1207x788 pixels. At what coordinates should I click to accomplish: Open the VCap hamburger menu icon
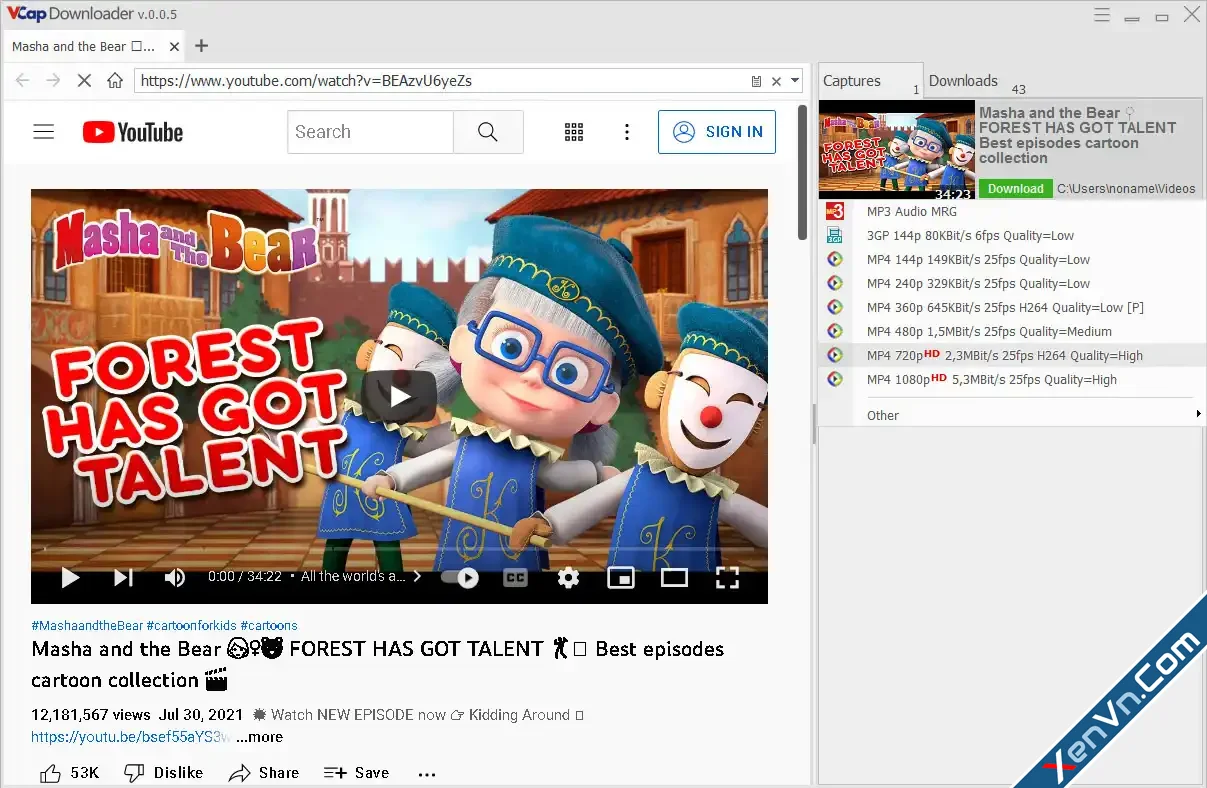pyautogui.click(x=1102, y=15)
